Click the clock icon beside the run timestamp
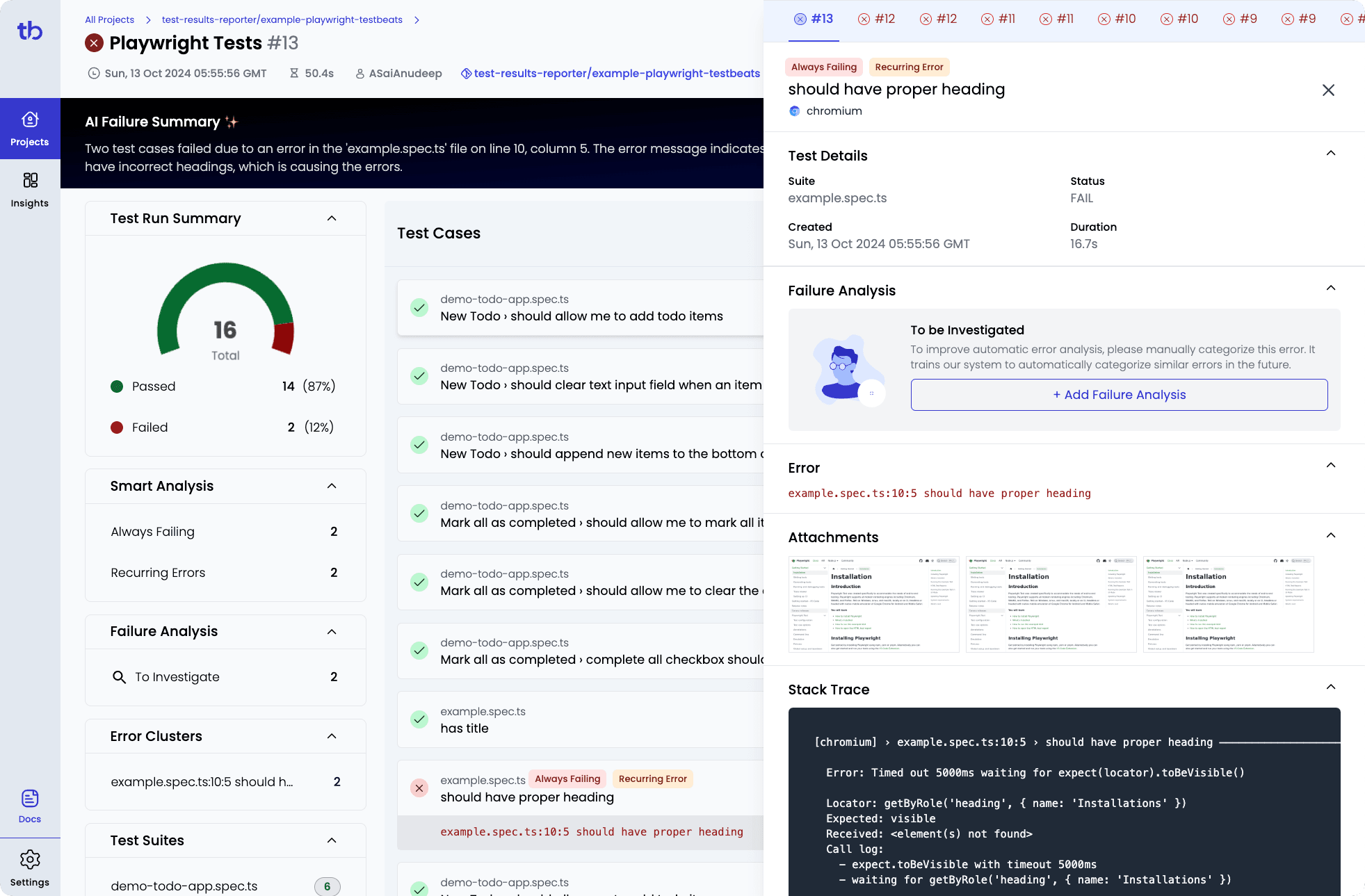 (94, 73)
